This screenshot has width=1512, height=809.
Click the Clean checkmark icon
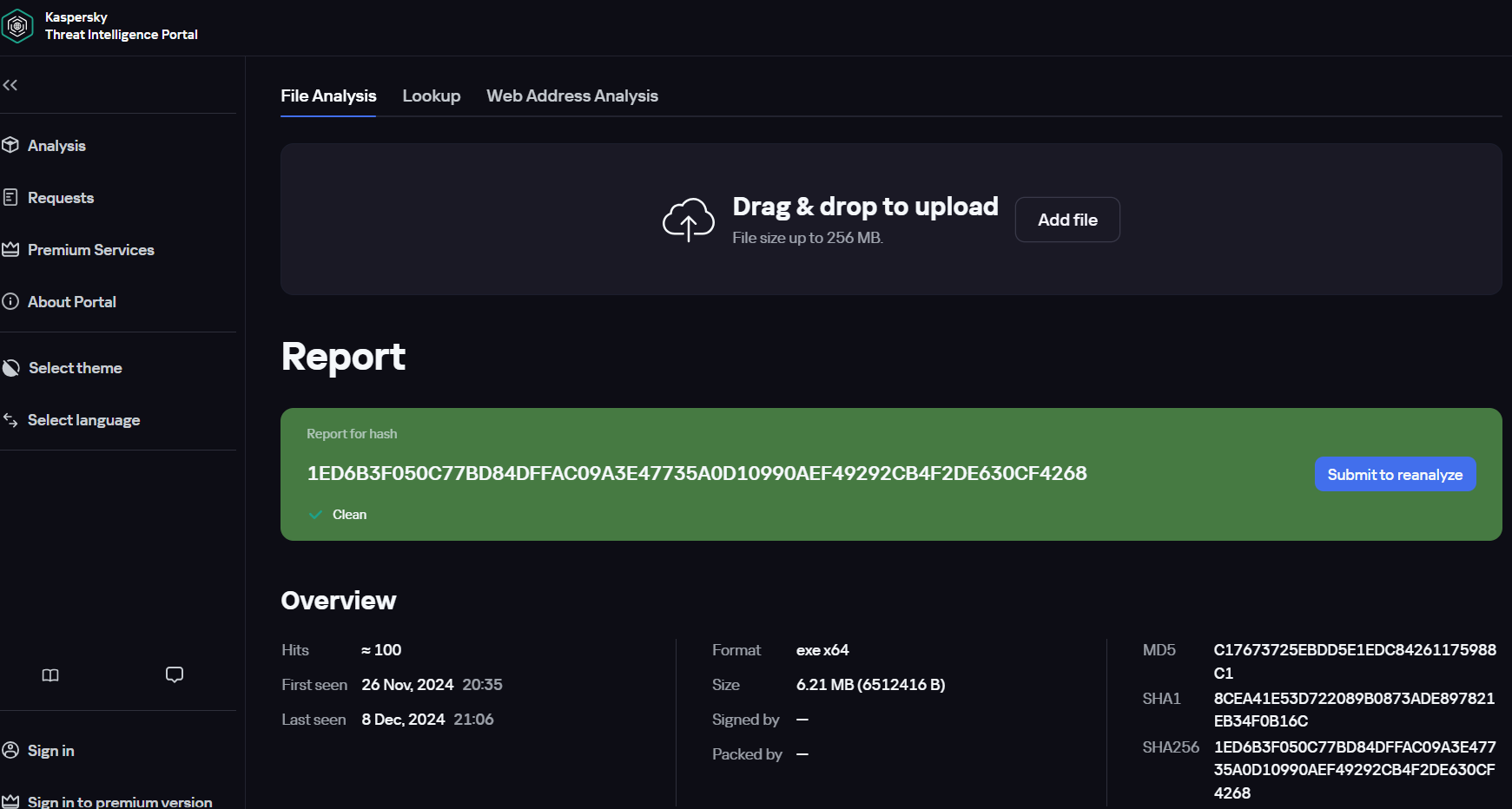[316, 515]
